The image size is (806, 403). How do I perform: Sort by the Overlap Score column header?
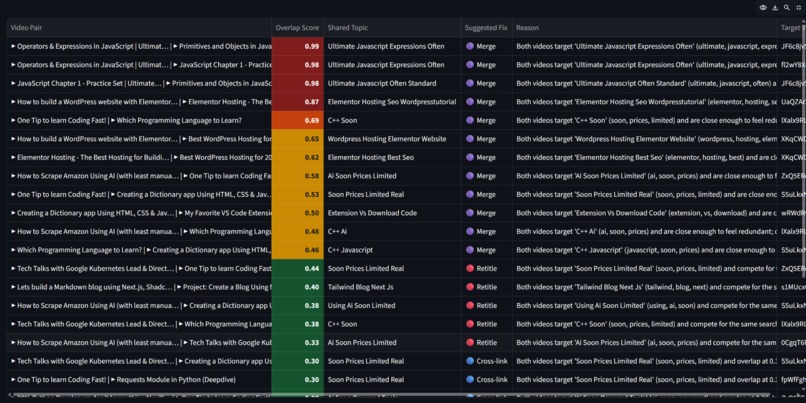pos(298,28)
